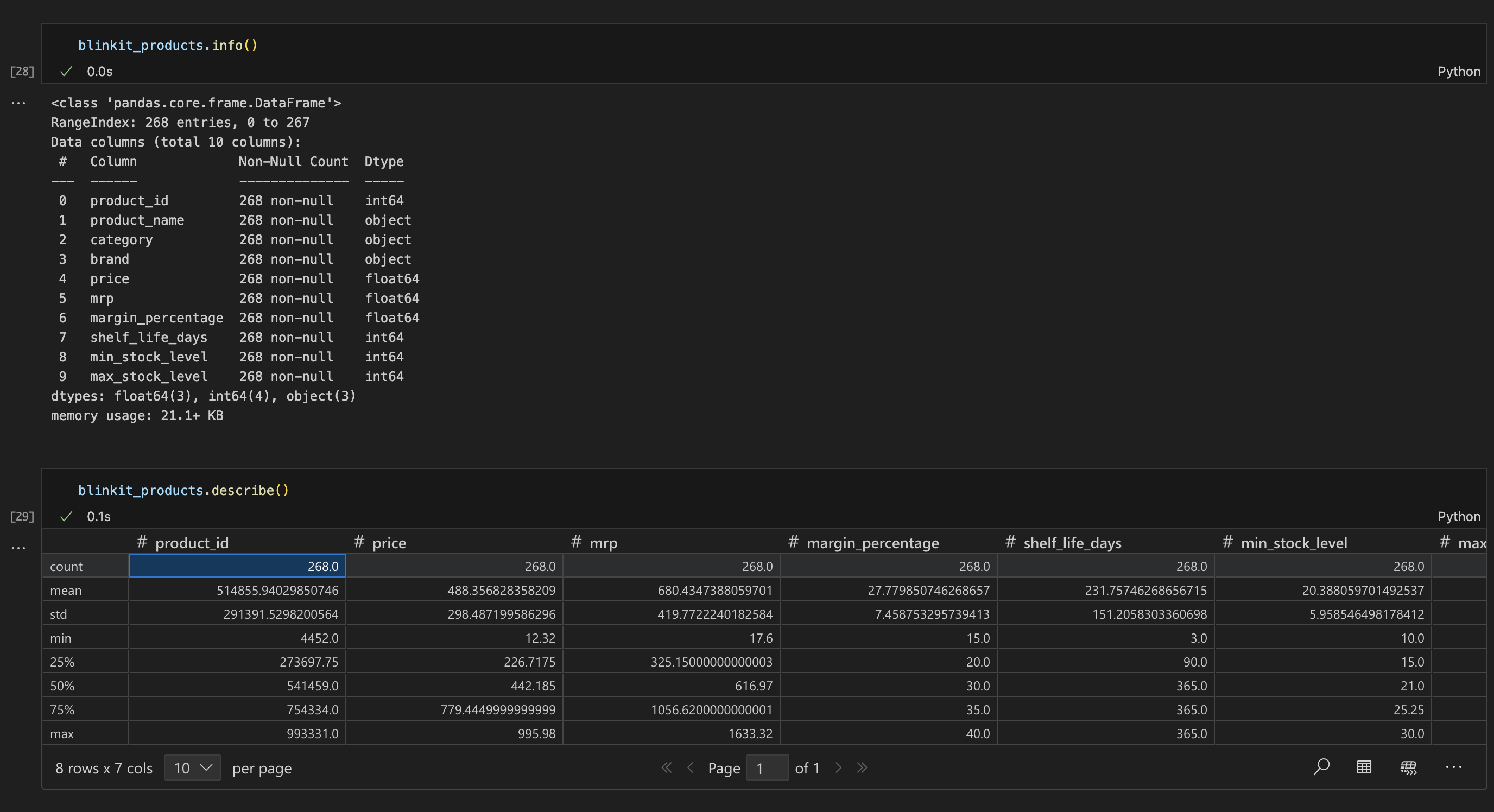The image size is (1494, 812).
Task: Click the pandas DataFrame class line
Action: tap(196, 103)
